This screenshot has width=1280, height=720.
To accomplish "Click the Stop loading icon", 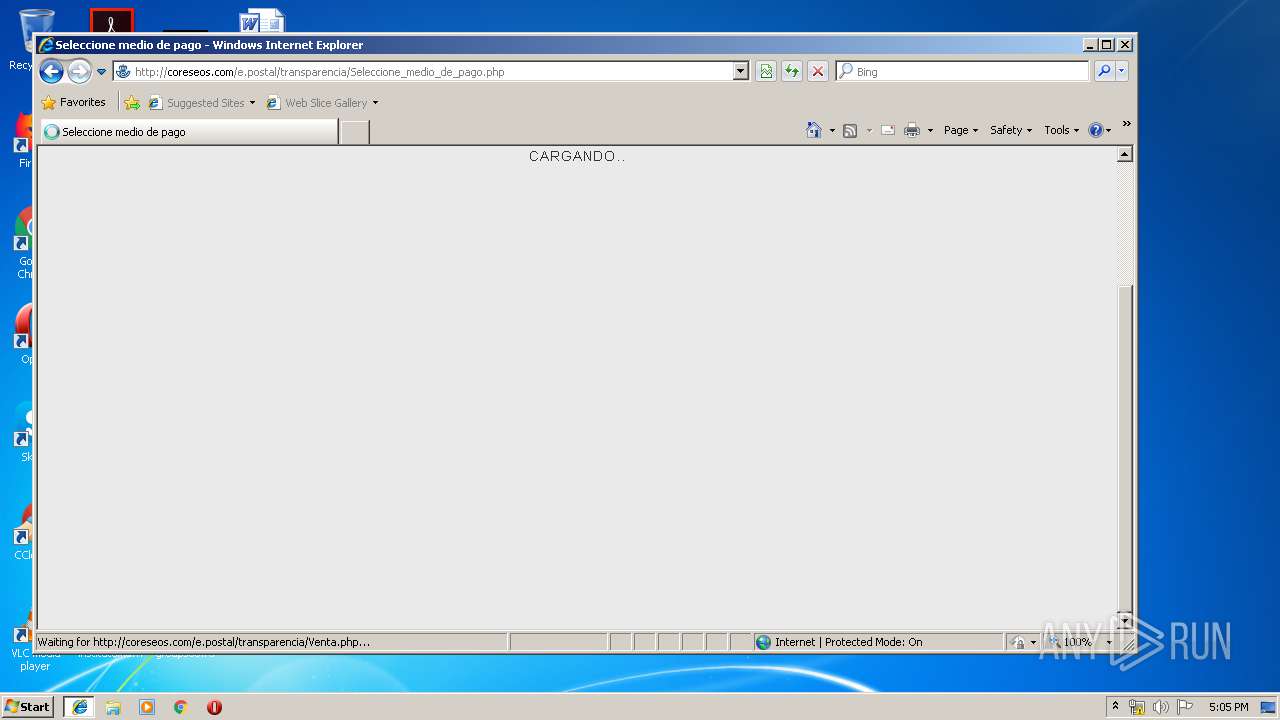I will coord(818,71).
